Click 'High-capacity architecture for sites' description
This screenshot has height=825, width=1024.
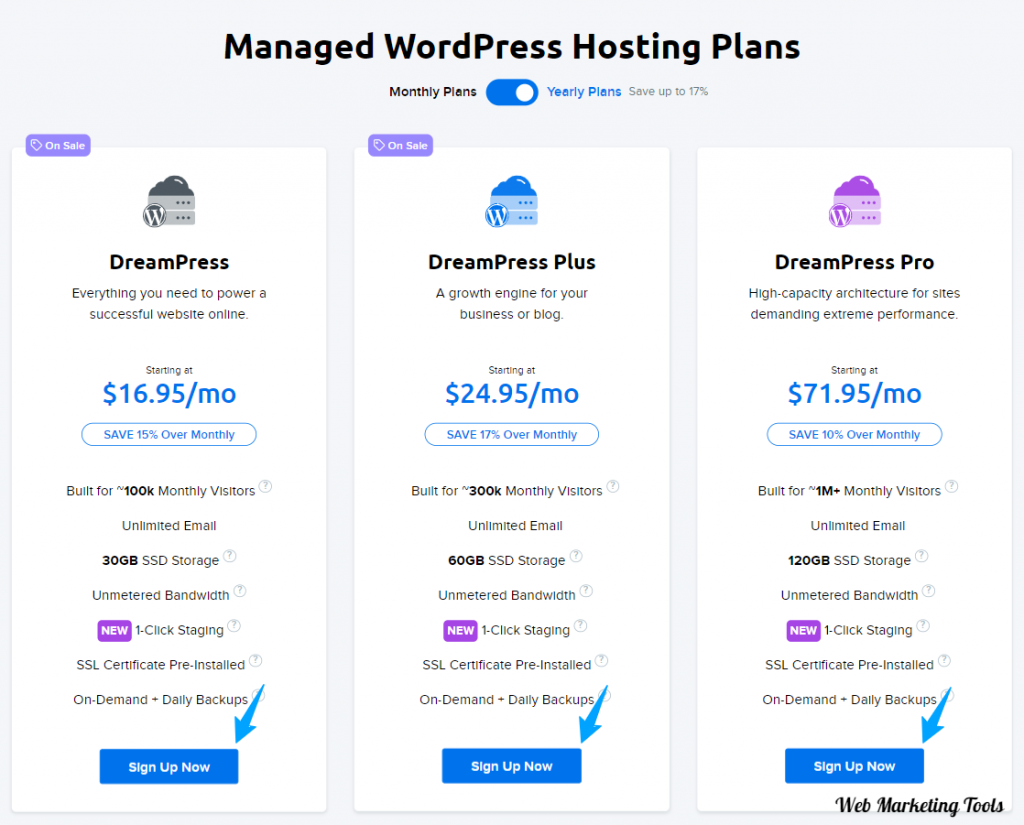tap(854, 293)
